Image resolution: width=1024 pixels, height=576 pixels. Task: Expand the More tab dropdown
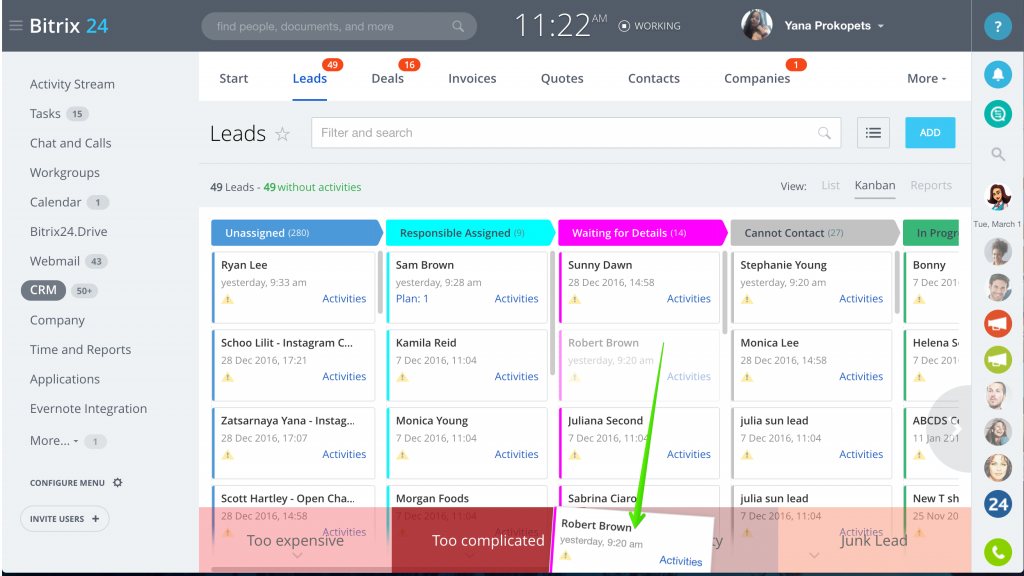pyautogui.click(x=926, y=78)
